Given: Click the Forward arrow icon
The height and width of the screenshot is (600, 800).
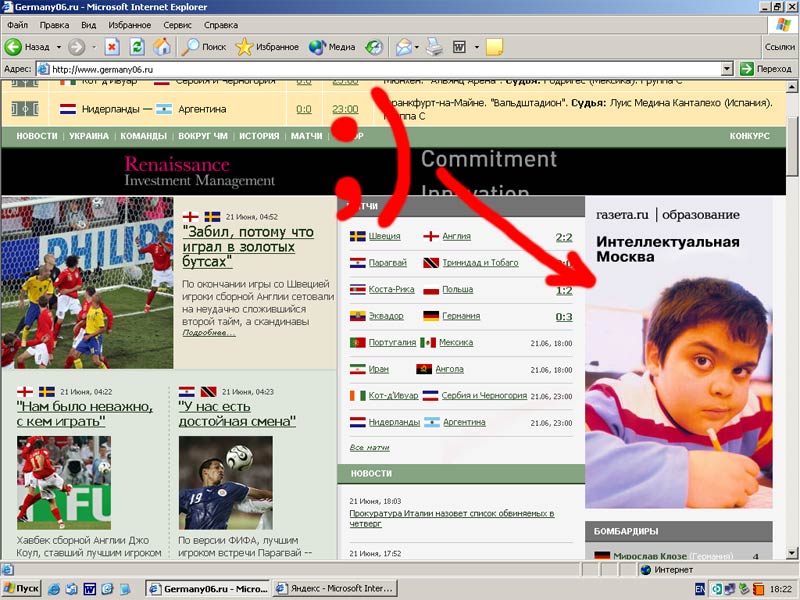Looking at the screenshot, I should tap(77, 47).
